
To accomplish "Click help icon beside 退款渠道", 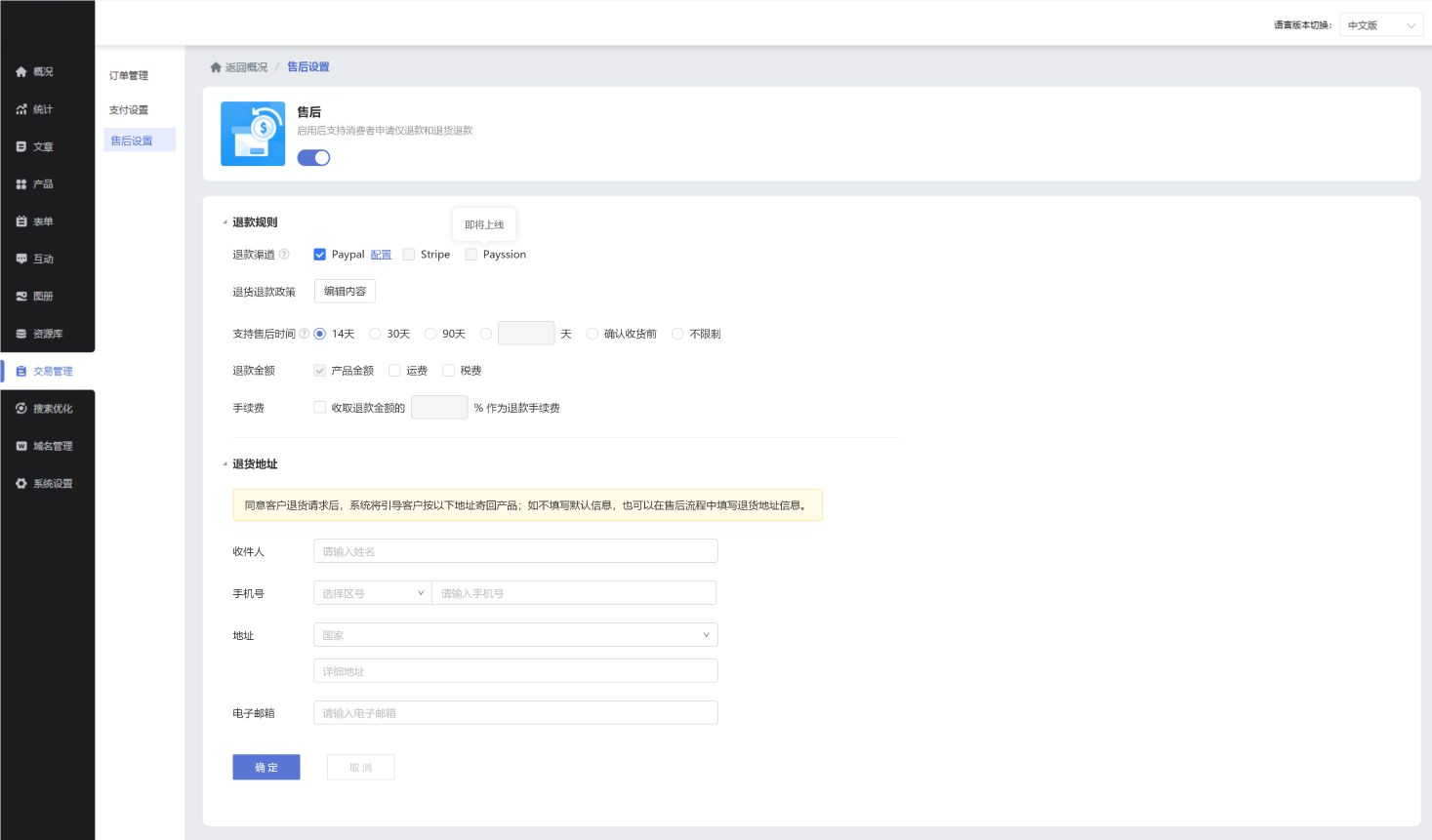I will point(284,255).
